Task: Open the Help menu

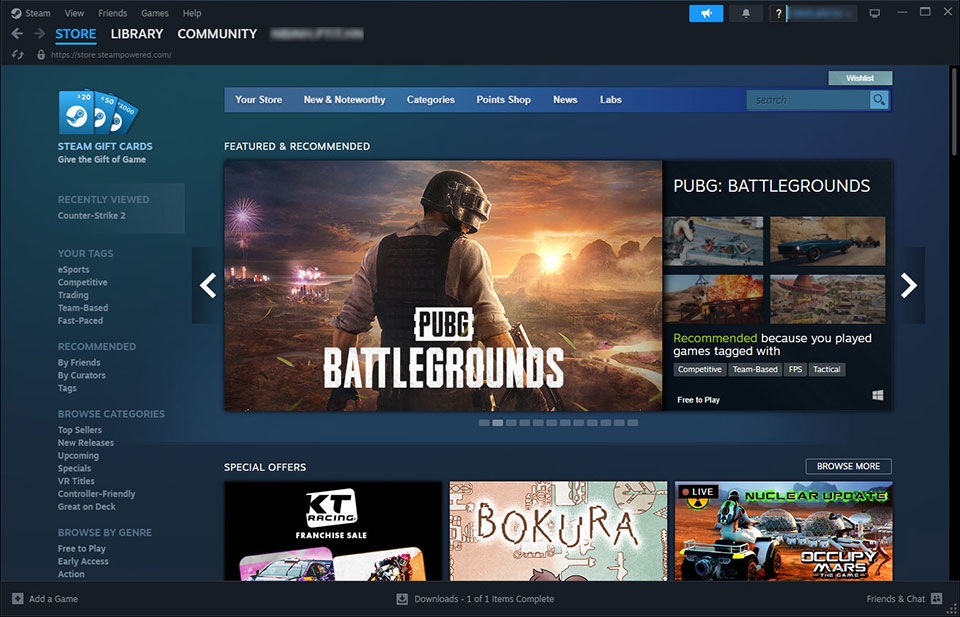Action: point(192,13)
